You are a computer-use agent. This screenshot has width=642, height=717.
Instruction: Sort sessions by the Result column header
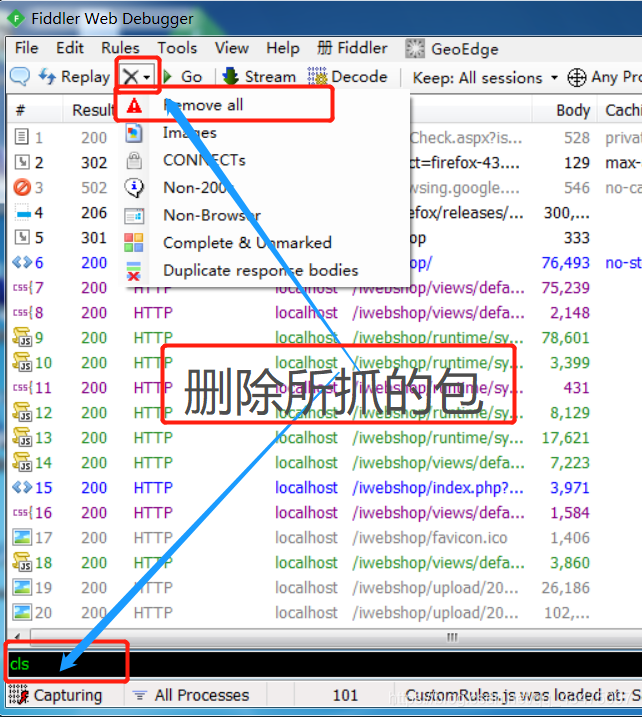93,110
